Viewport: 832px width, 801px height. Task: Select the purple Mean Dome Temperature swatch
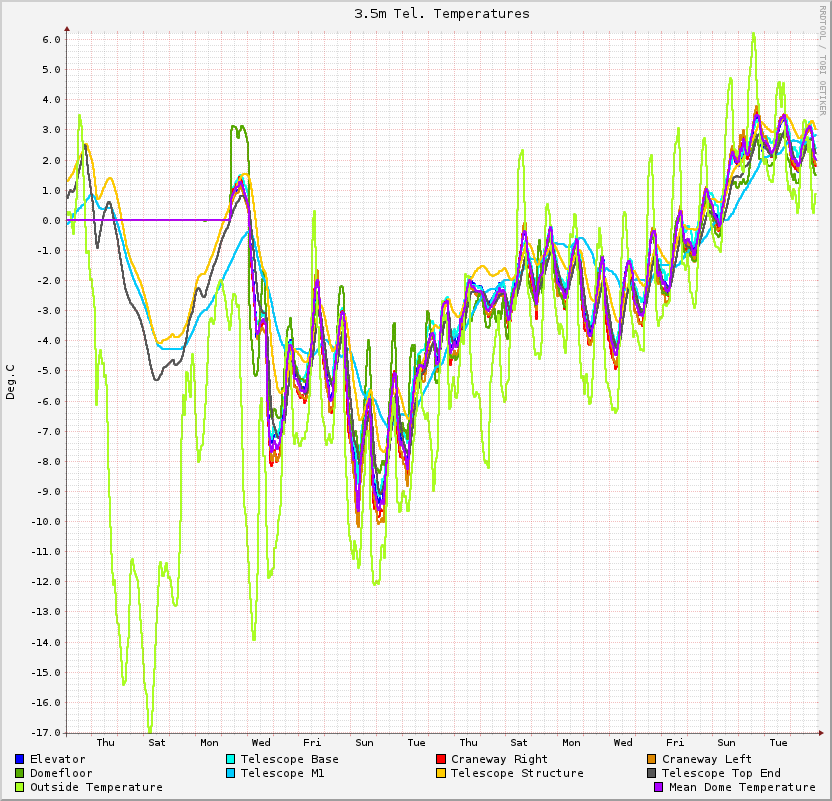[x=659, y=788]
